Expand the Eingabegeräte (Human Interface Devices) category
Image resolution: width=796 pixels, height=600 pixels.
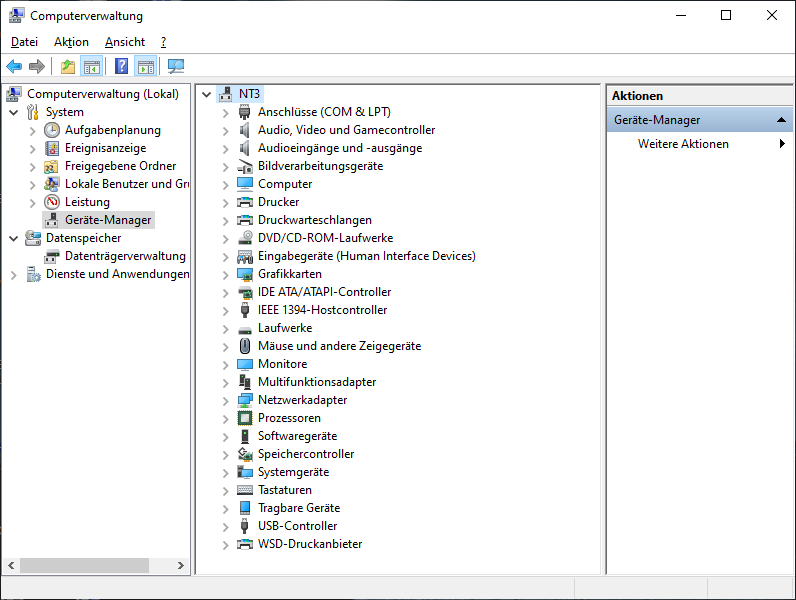[x=225, y=256]
